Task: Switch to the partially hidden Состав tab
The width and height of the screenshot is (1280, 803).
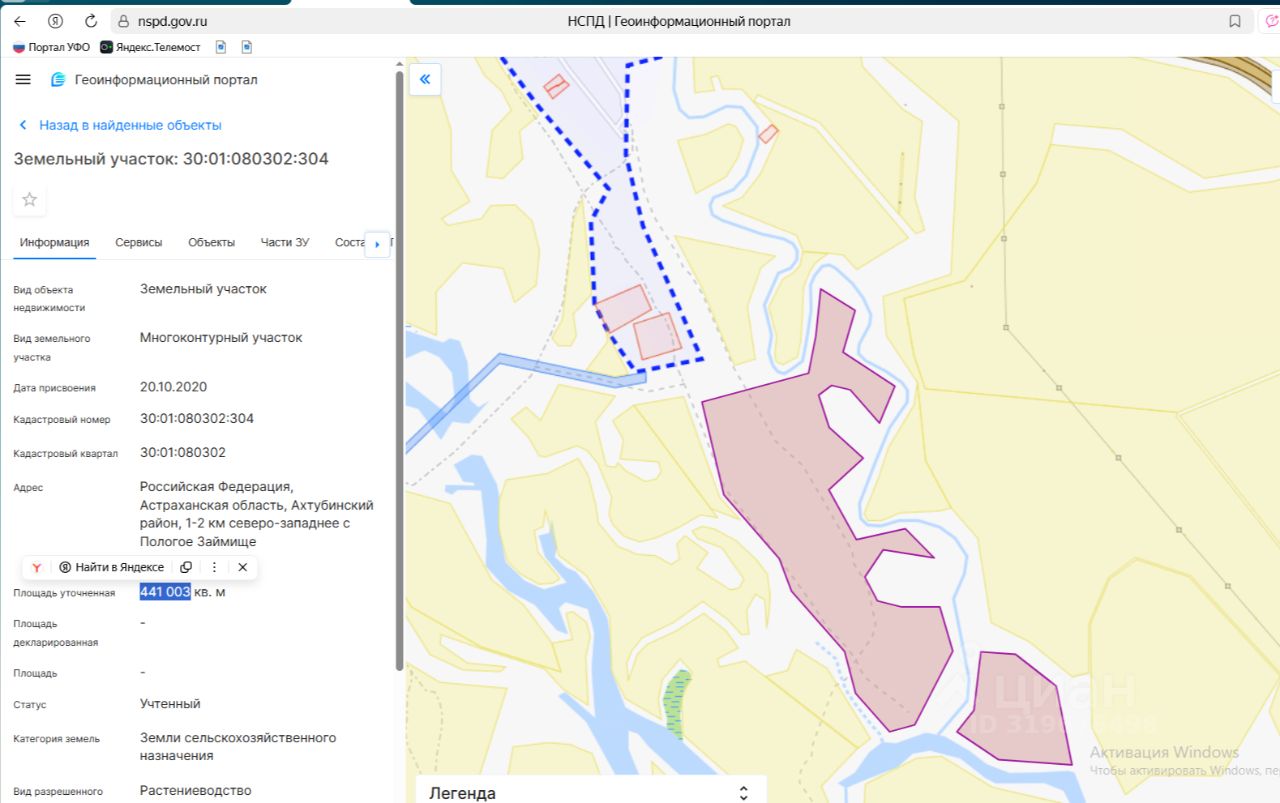Action: (351, 242)
